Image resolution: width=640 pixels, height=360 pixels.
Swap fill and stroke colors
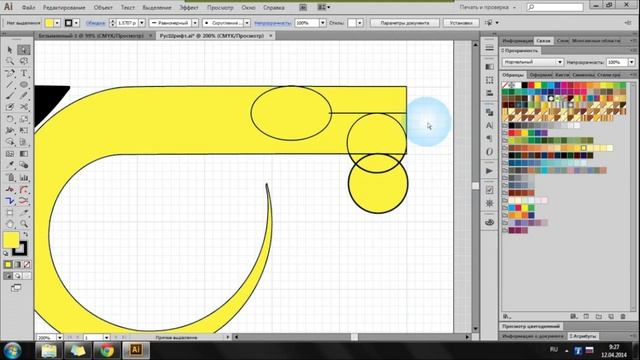pyautogui.click(x=26, y=234)
